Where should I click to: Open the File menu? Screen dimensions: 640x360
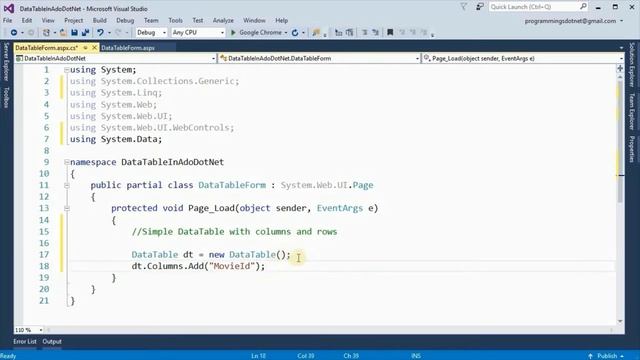[7, 20]
